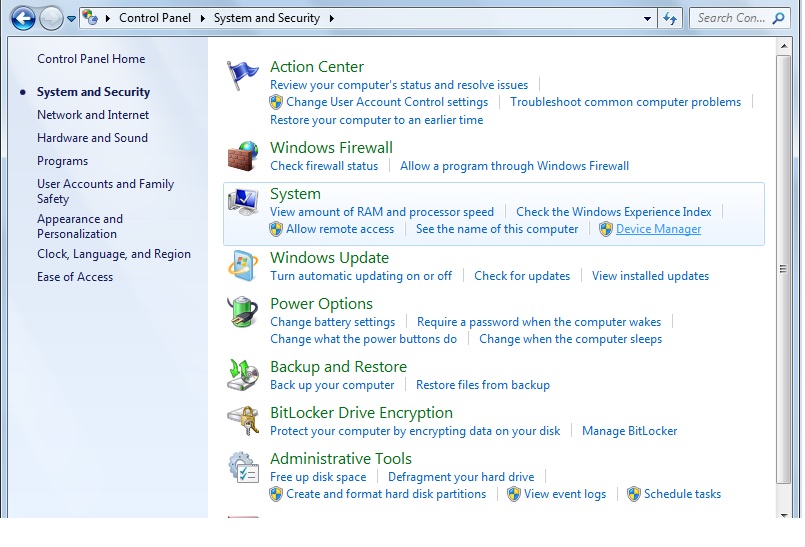
Task: Click shield icon beside Device Manager
Action: click(606, 229)
